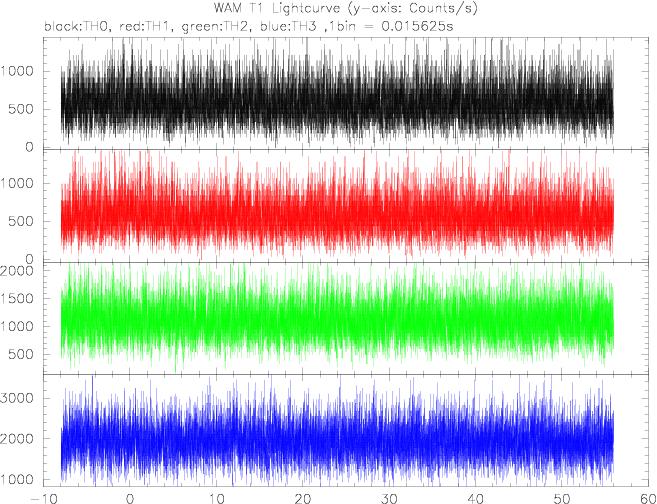Click the "2000" y-axis label of the blue panel
The width and height of the screenshot is (657, 504).
[x=17, y=439]
